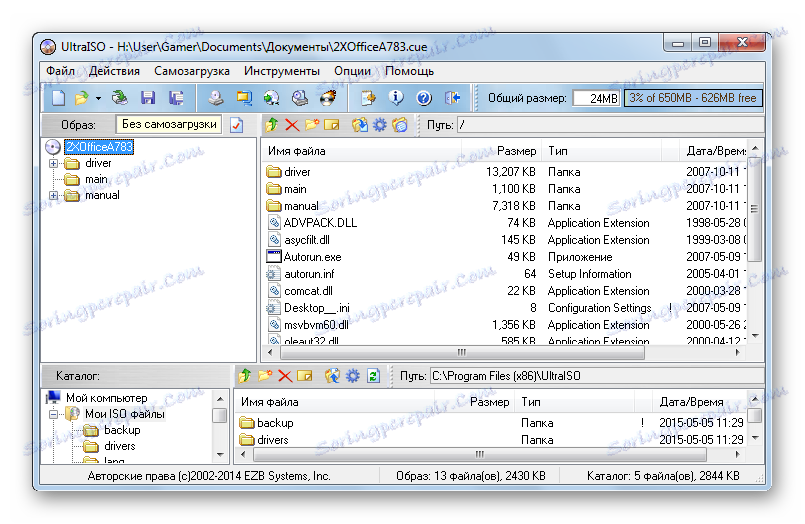The width and height of the screenshot is (805, 524).
Task: Click rename icon in Каталог toolbar
Action: [x=304, y=376]
